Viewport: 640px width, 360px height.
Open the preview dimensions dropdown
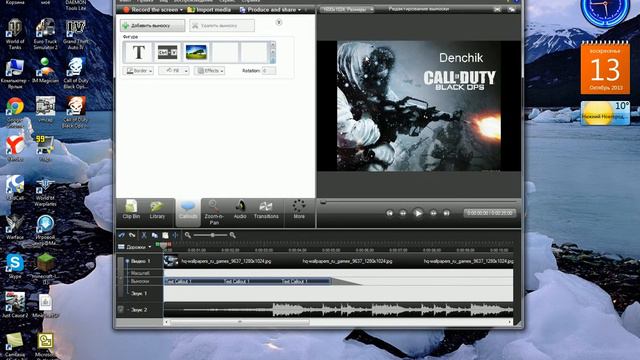pos(347,9)
